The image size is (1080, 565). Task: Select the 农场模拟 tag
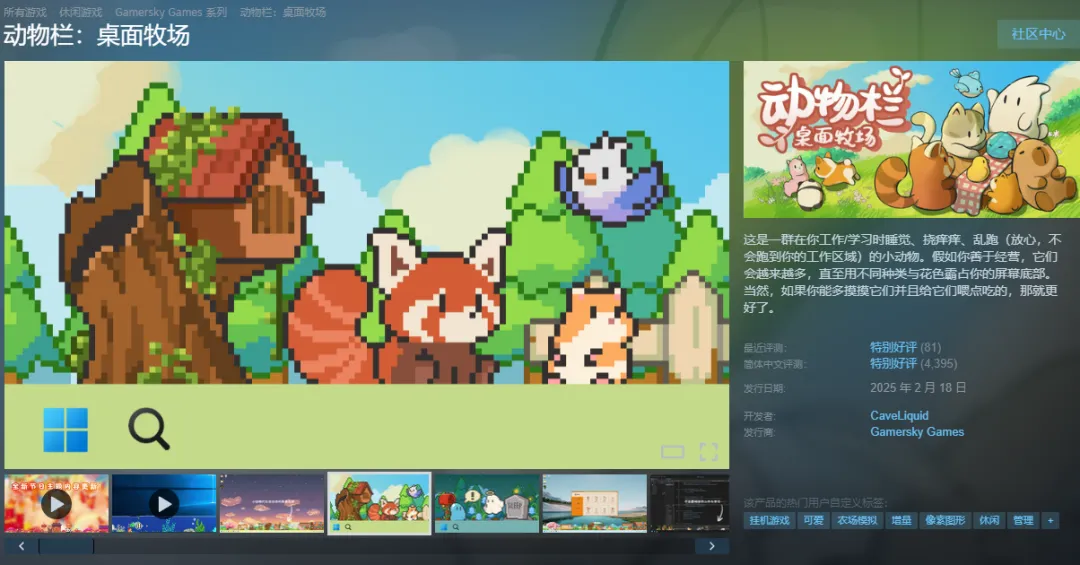(858, 520)
